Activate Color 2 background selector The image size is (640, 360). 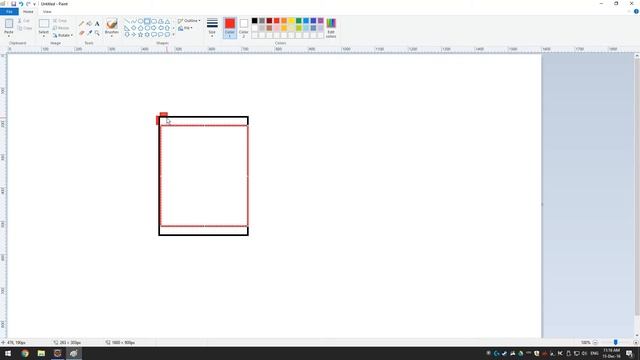coord(244,28)
